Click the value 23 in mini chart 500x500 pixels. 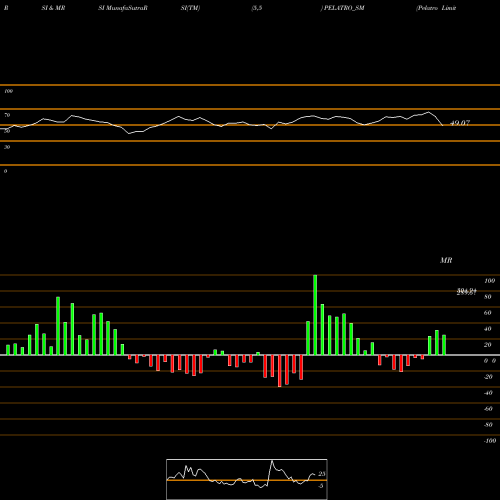click(x=322, y=474)
